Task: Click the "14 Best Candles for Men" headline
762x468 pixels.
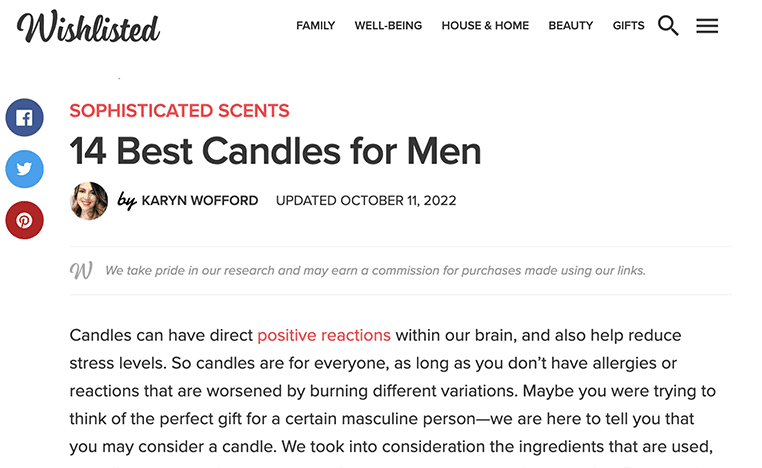Action: (275, 151)
